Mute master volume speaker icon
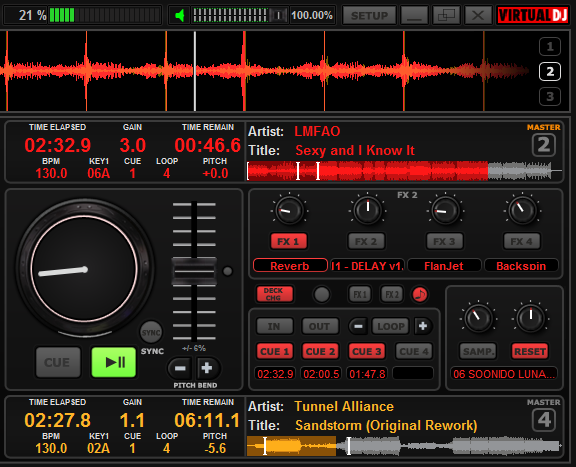 (180, 15)
